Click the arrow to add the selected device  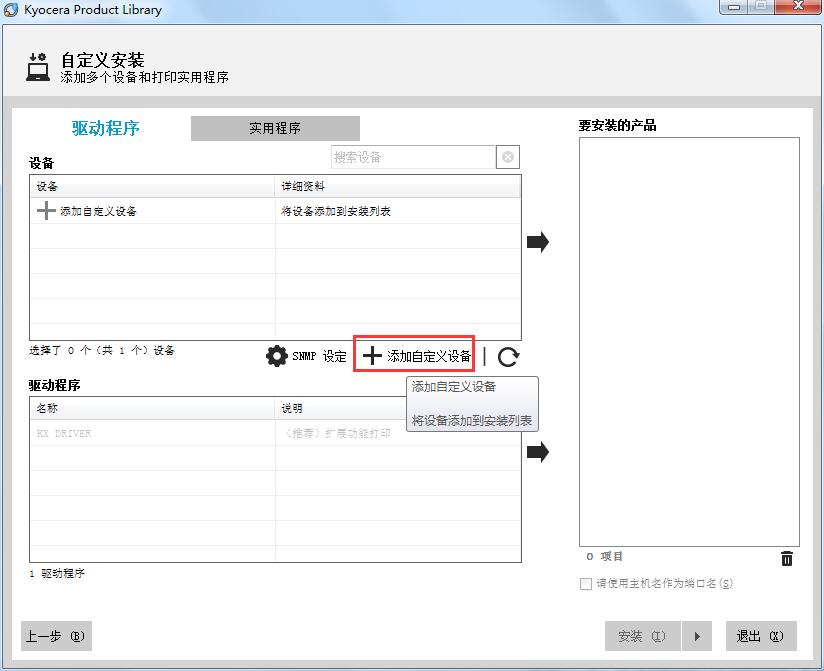pyautogui.click(x=538, y=242)
